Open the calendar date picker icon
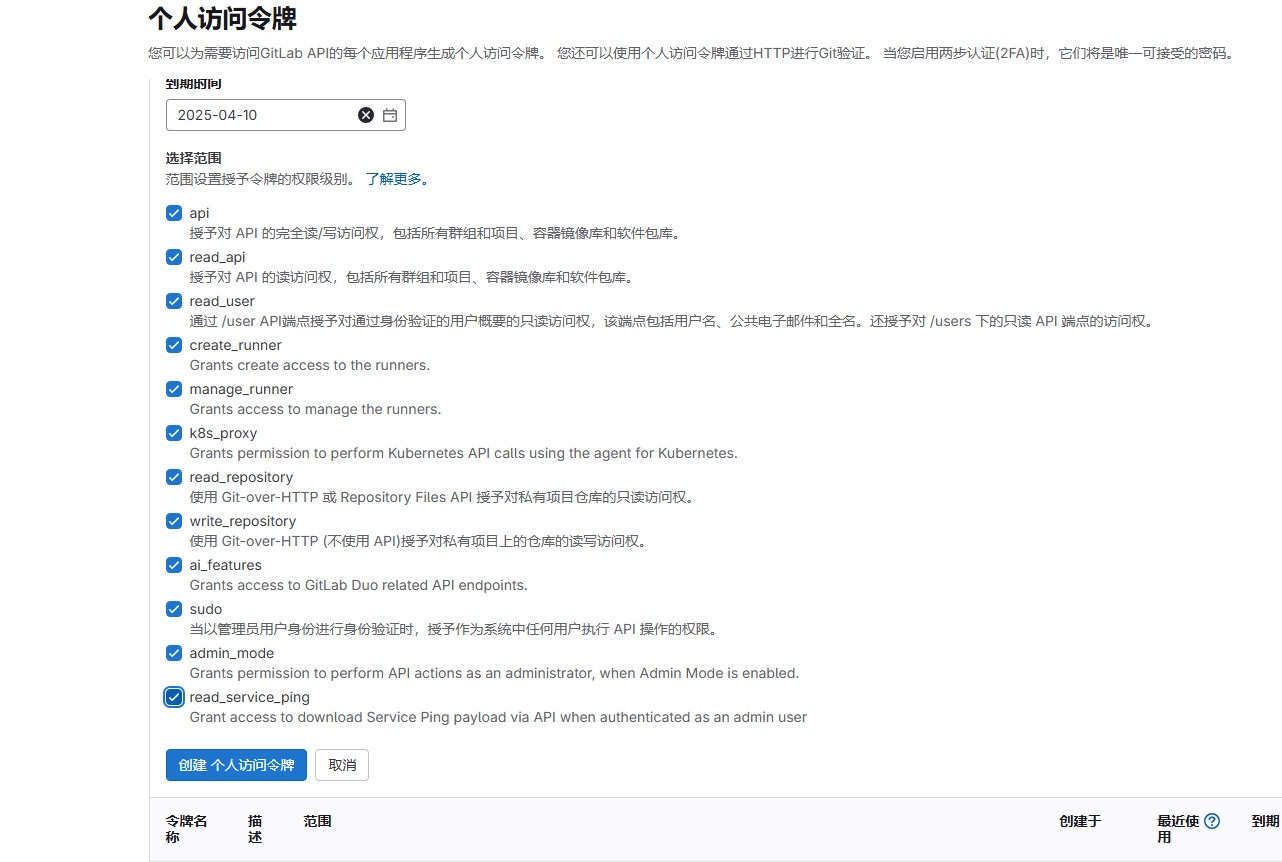This screenshot has height=862, width=1282. 390,115
